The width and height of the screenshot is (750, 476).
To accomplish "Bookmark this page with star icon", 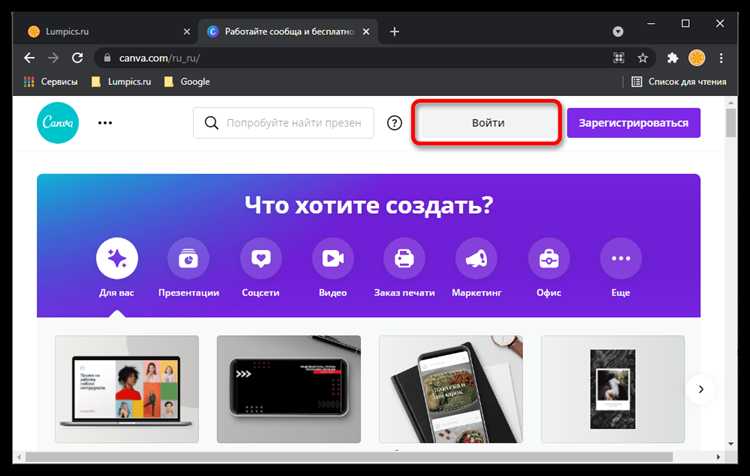I will 644,58.
